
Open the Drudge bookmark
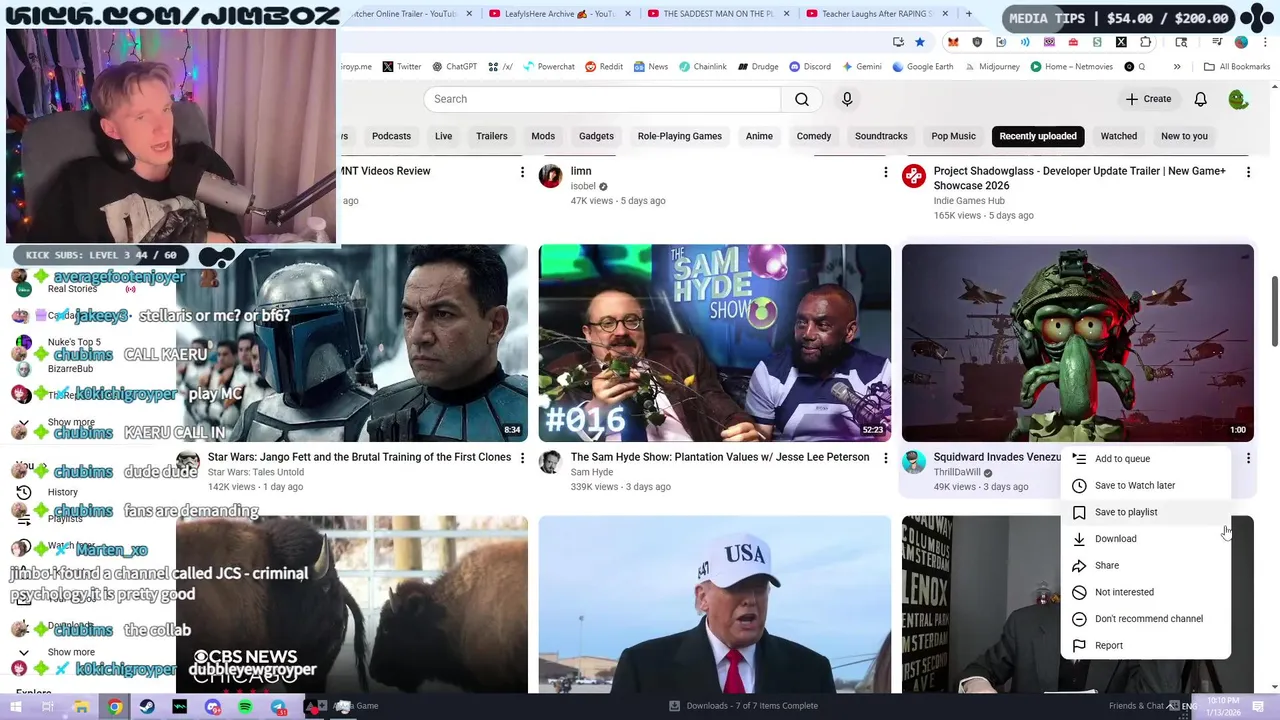(x=758, y=67)
